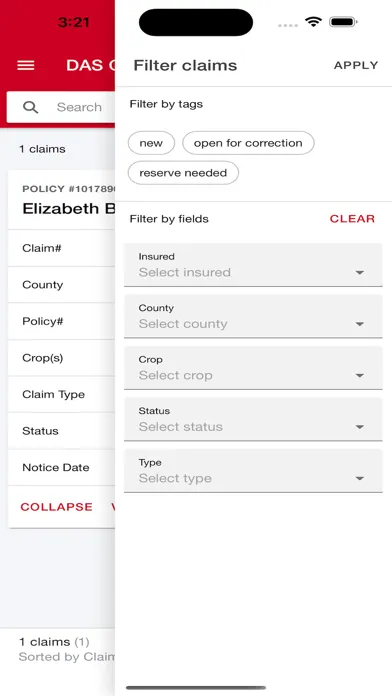Apply the selected claim filters
Screen dimensions: 392x696
(356, 65)
